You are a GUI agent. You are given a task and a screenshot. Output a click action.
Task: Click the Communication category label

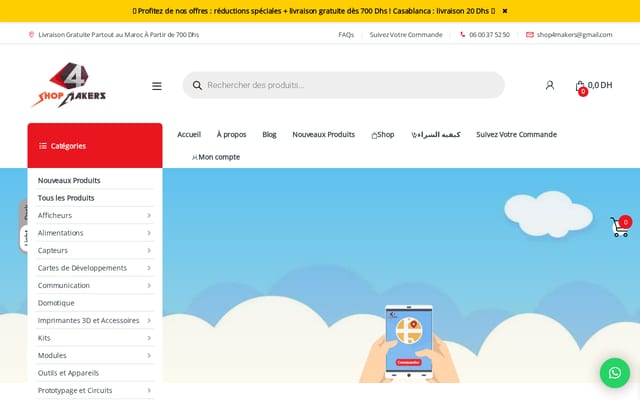[64, 286]
